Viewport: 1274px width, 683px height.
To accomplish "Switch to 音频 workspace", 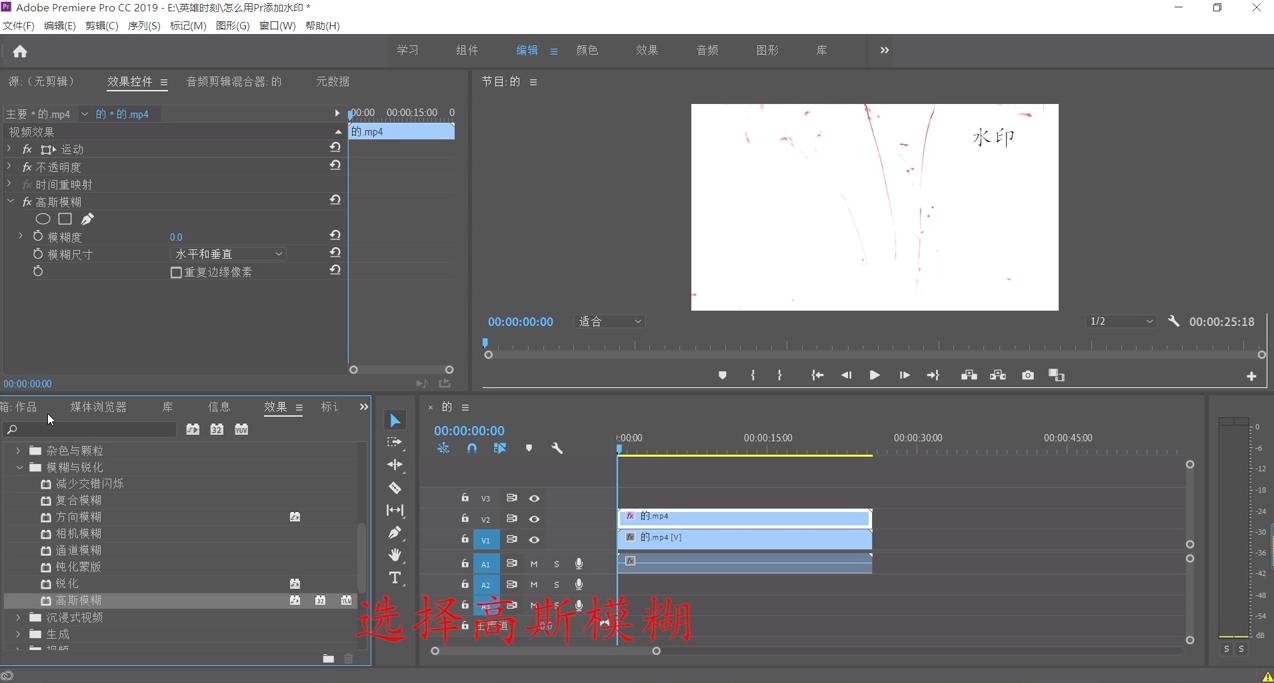I will click(x=707, y=50).
